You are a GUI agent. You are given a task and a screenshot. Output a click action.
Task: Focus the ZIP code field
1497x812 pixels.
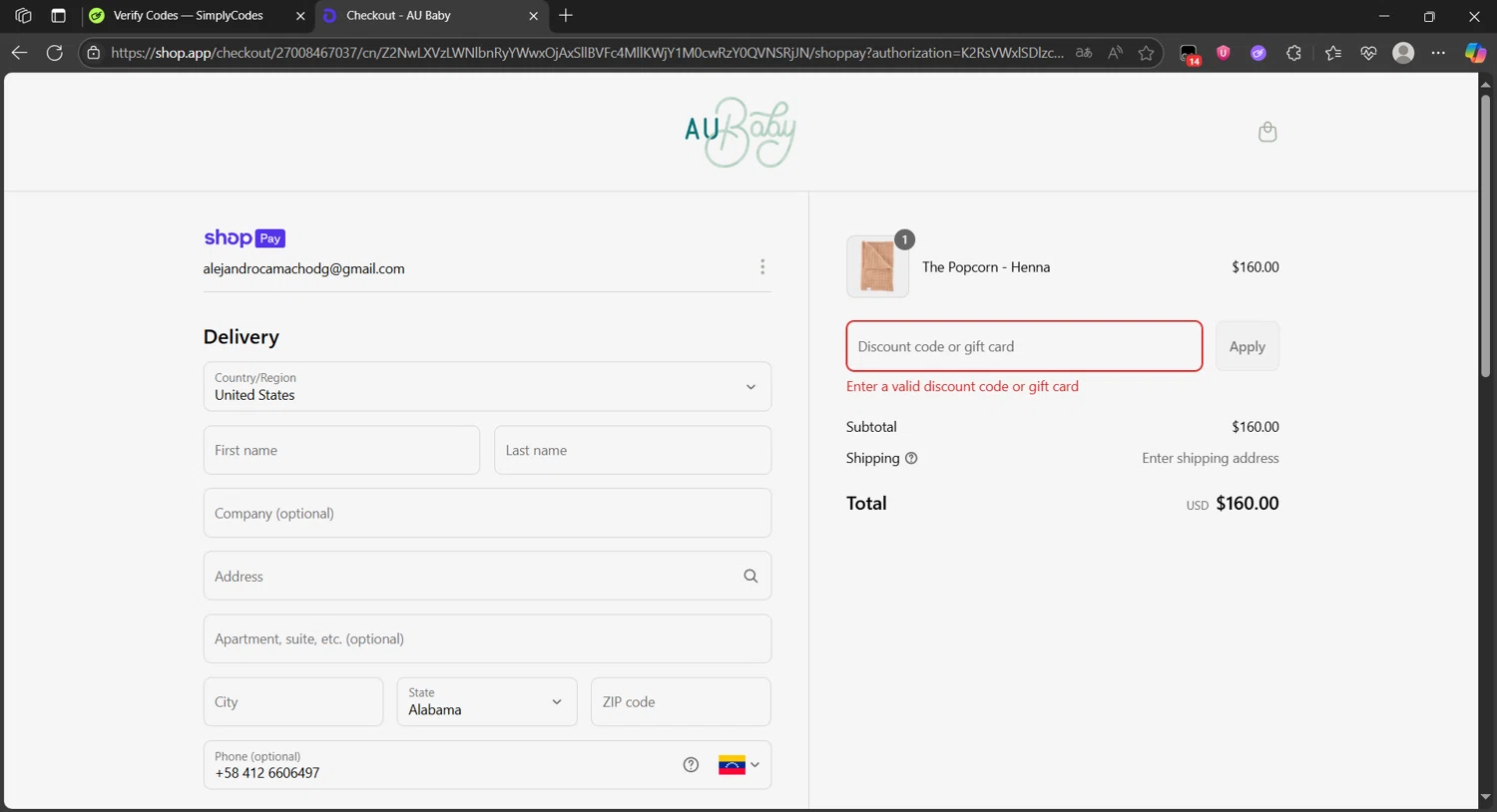click(681, 702)
